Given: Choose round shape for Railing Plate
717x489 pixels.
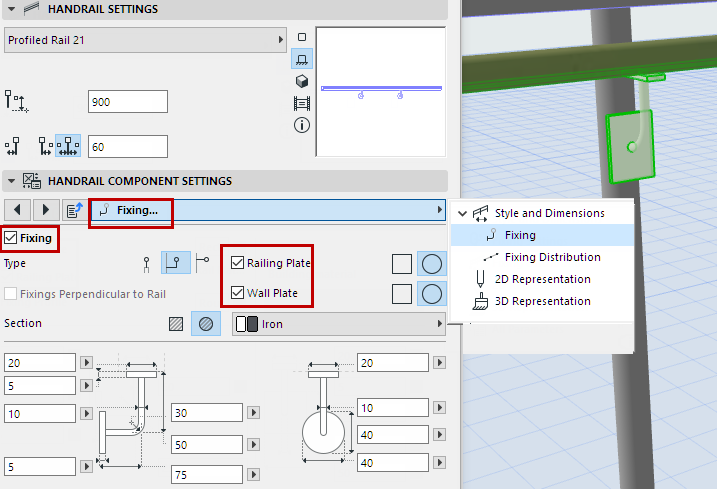Looking at the screenshot, I should [x=432, y=264].
